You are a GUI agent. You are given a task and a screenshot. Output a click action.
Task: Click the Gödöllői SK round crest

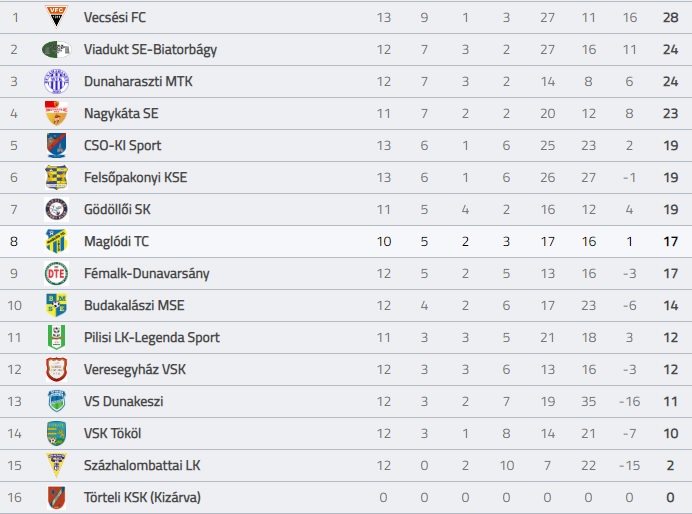56,209
